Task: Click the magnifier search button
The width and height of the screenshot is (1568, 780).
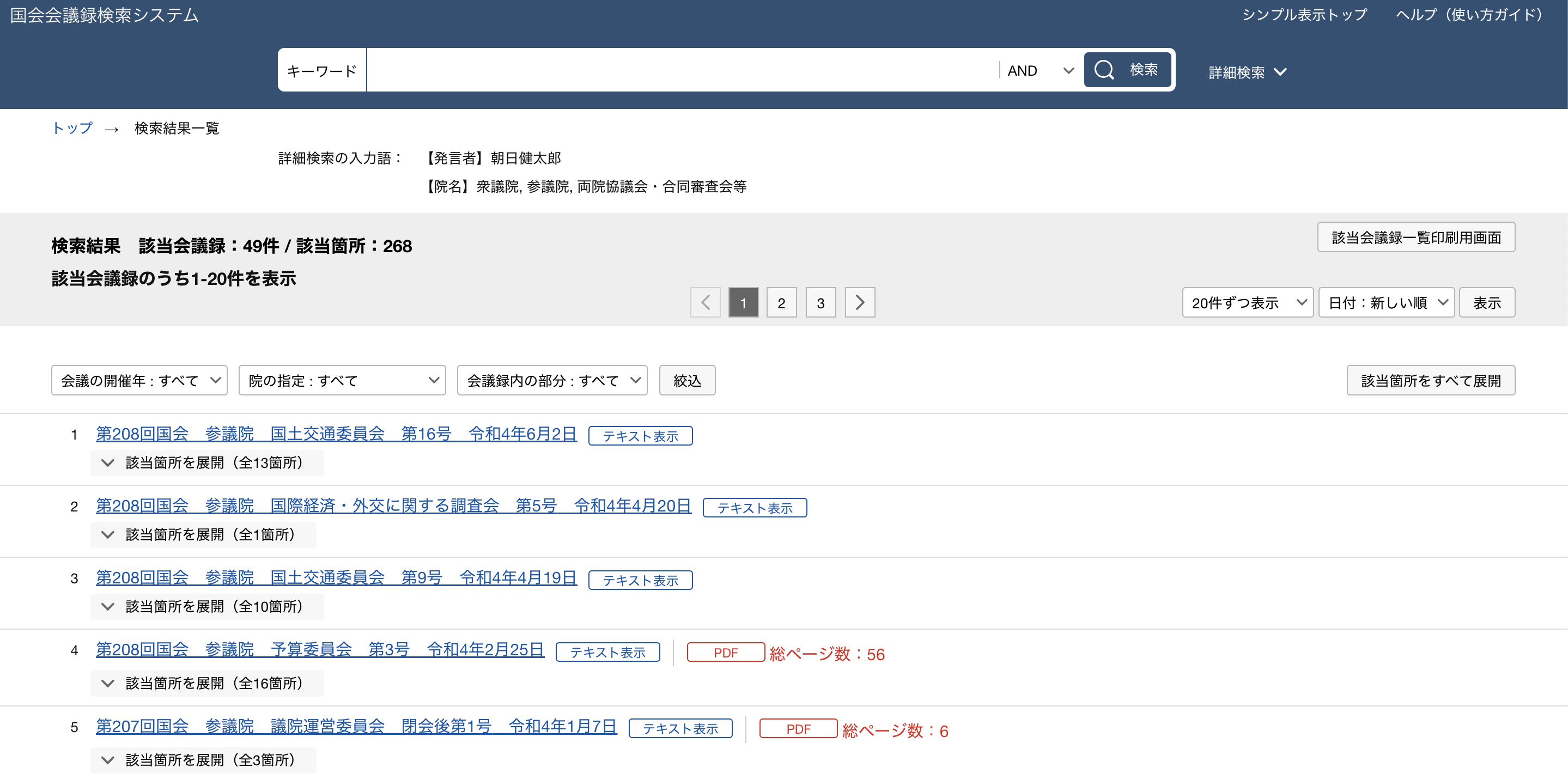Action: pyautogui.click(x=1127, y=70)
